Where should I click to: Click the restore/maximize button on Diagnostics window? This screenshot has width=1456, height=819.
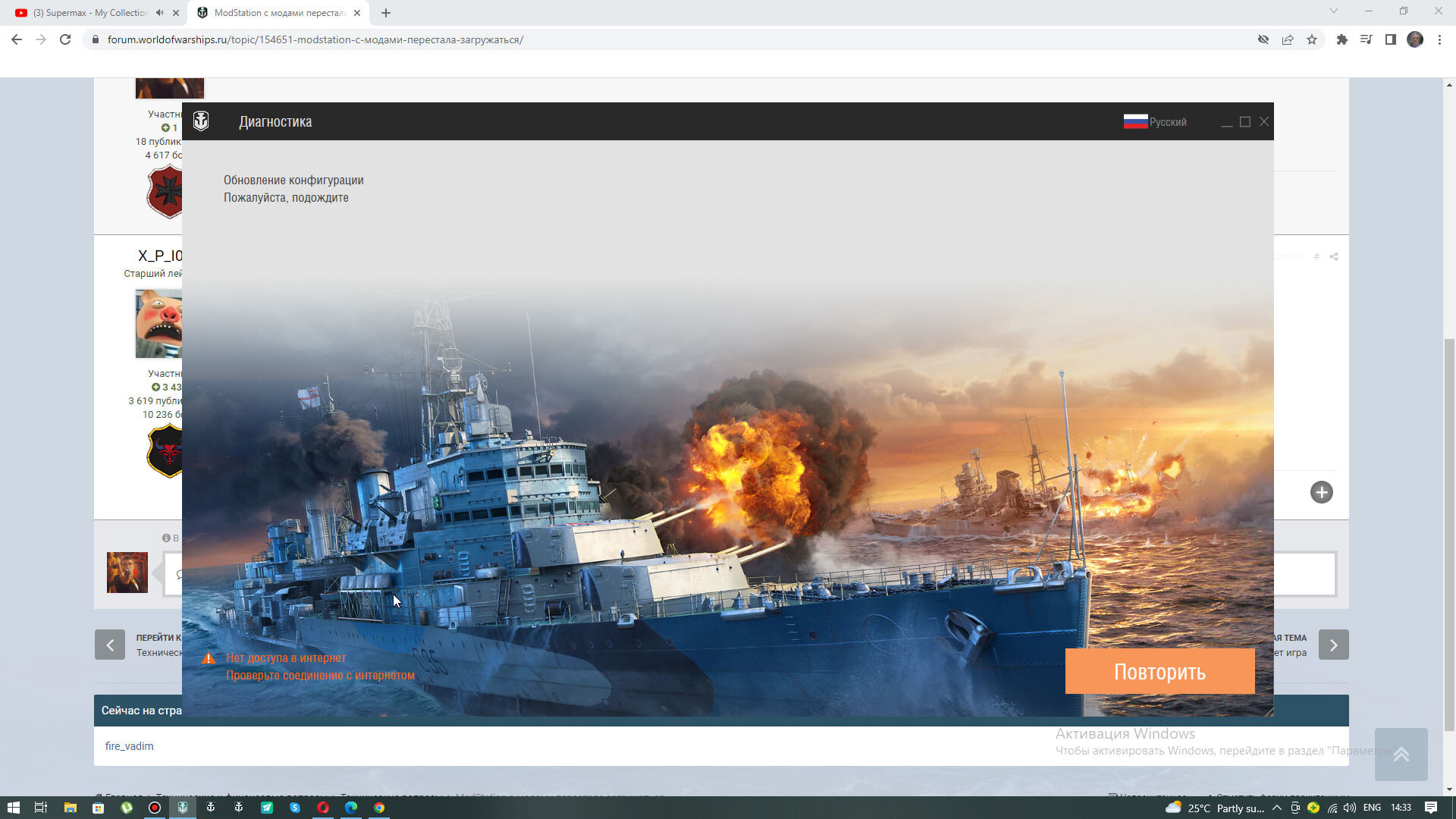tap(1245, 121)
